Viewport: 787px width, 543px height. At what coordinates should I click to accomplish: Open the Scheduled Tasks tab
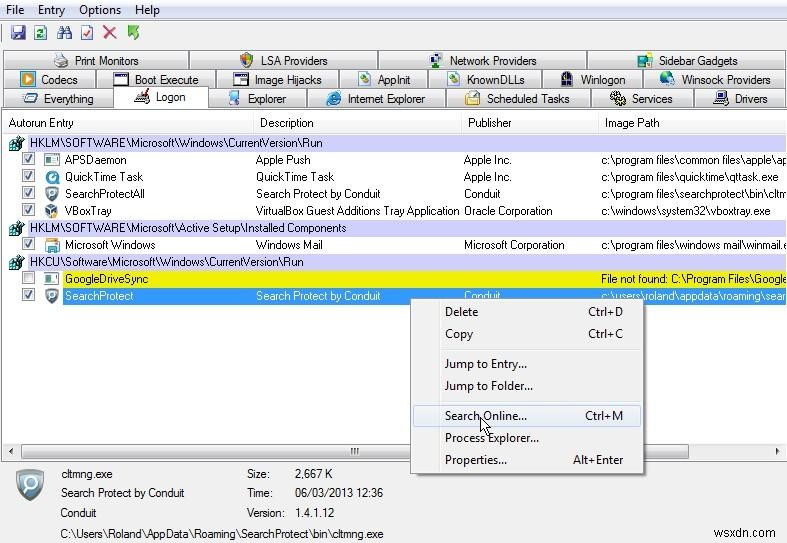(x=518, y=99)
